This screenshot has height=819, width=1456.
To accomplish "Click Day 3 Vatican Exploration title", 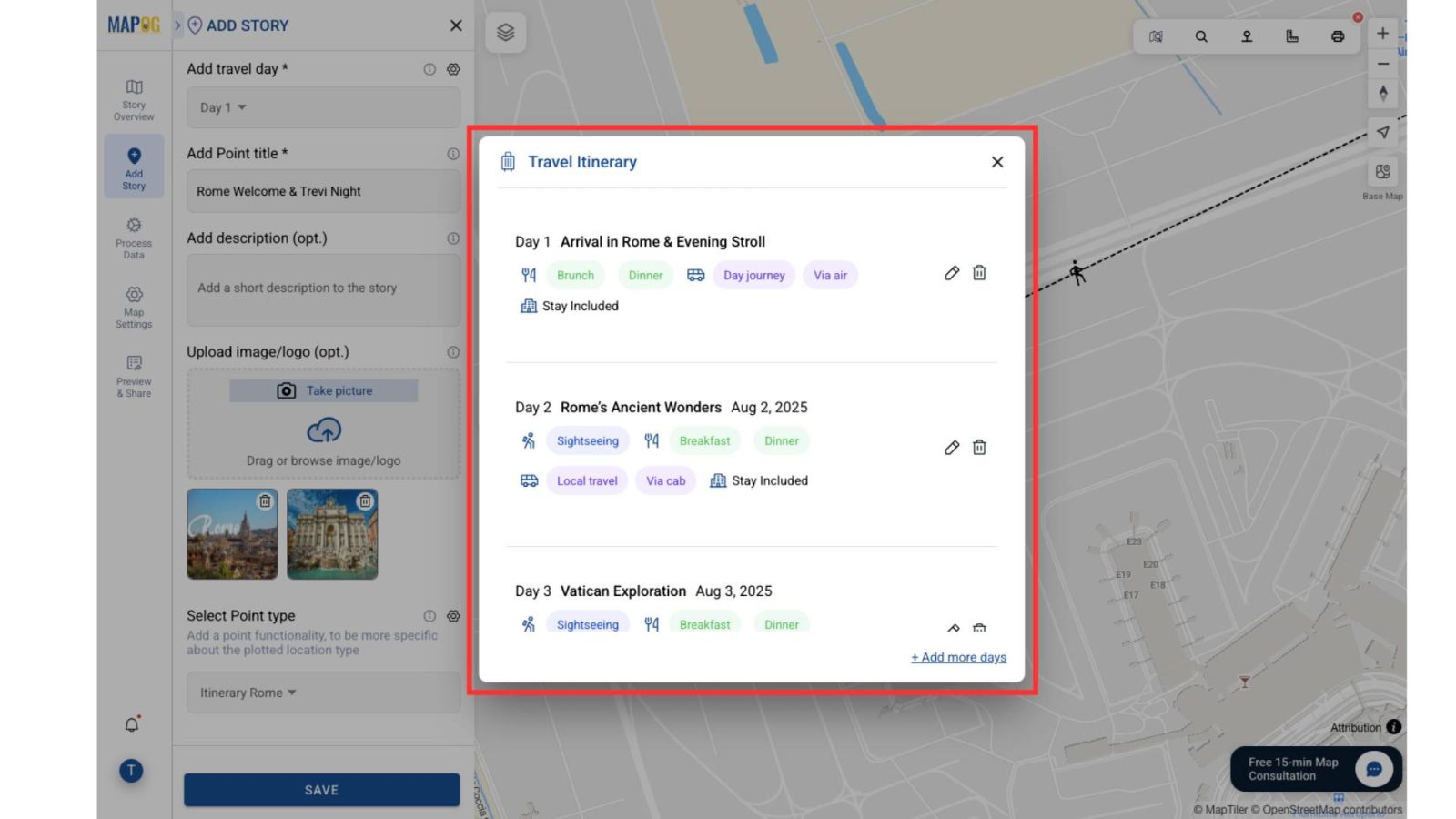I will coord(623,591).
